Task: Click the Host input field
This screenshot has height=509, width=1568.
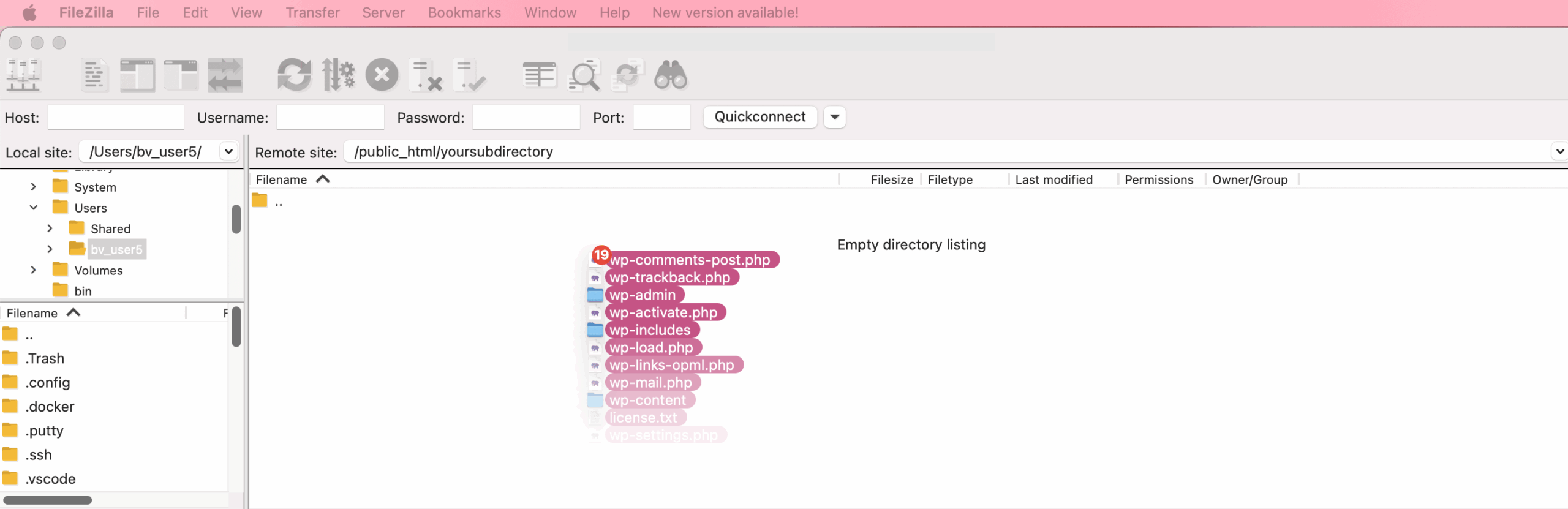Action: click(116, 117)
